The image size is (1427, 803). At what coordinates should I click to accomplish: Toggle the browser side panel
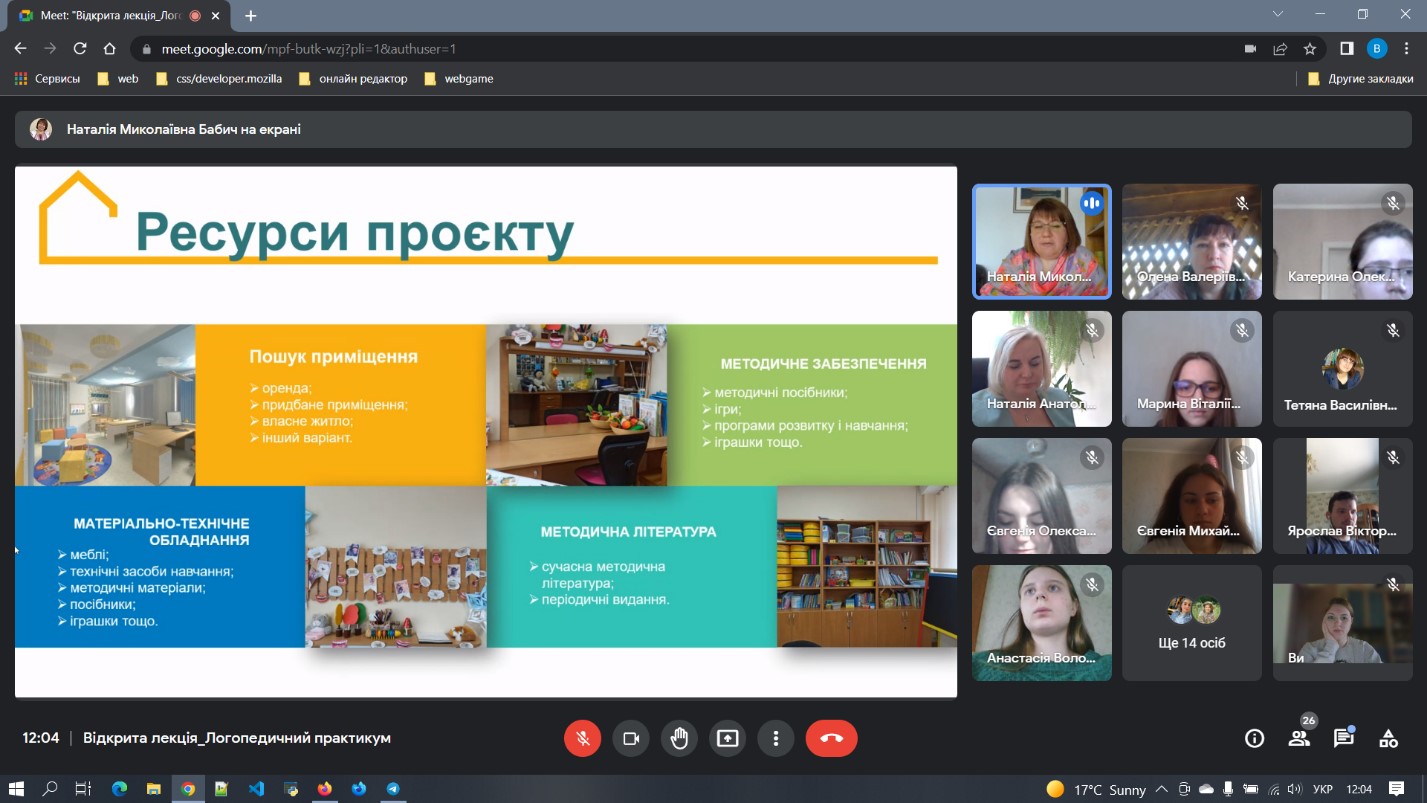pyautogui.click(x=1346, y=49)
